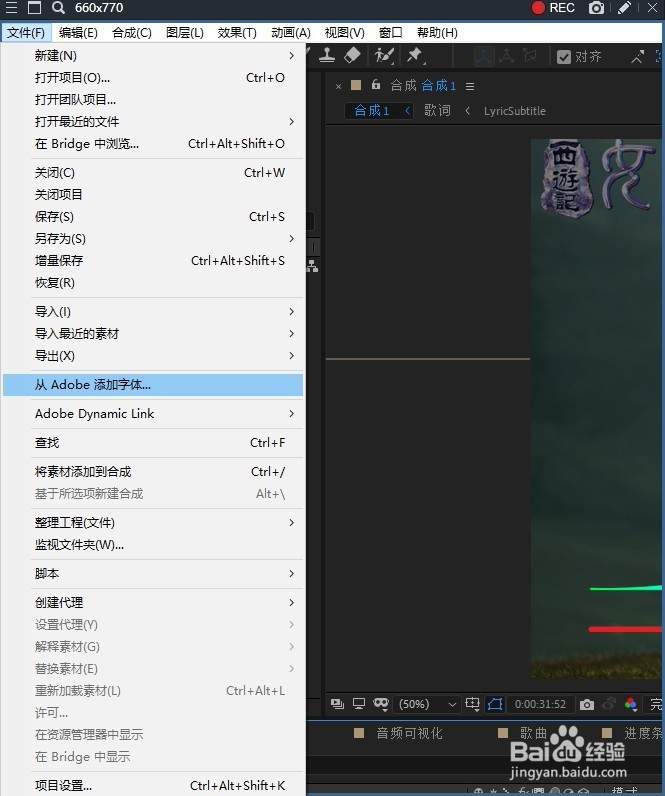Click the recorder pencil draw icon
Image resolution: width=665 pixels, height=796 pixels.
pos(624,8)
